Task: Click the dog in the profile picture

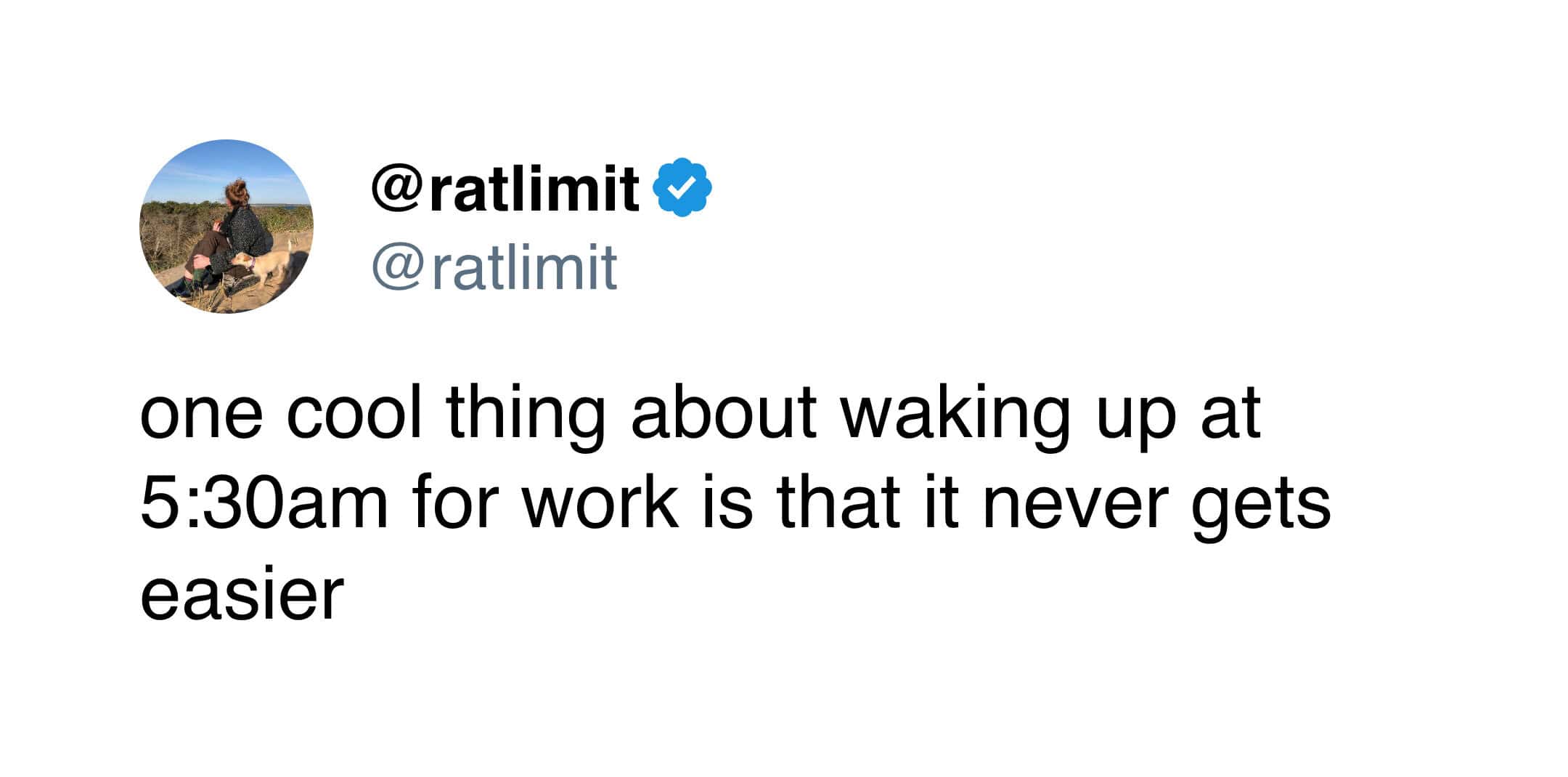Action: 263,266
